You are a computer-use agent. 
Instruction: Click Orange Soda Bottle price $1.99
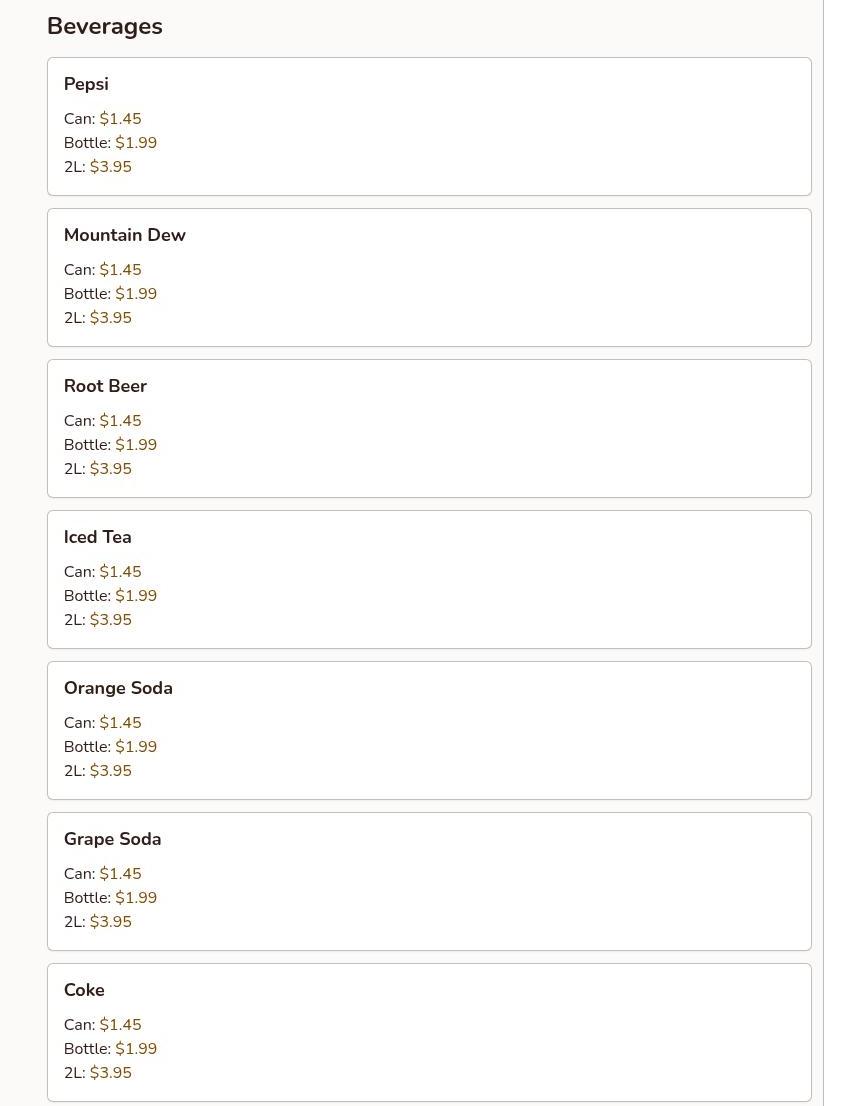[x=136, y=747]
